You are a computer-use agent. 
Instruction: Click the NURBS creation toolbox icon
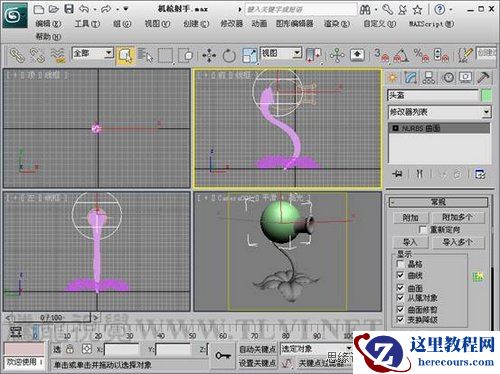[478, 276]
